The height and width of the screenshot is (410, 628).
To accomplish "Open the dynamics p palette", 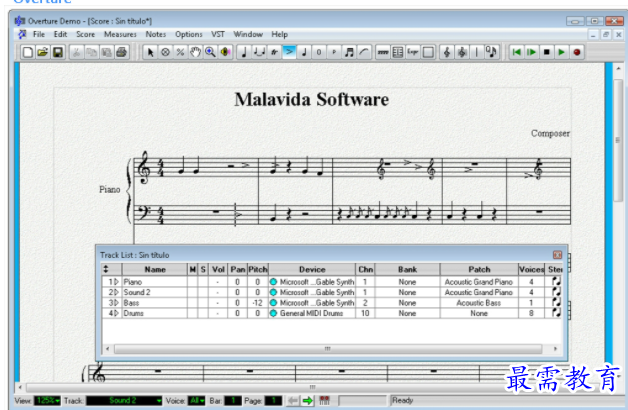I will click(x=334, y=52).
